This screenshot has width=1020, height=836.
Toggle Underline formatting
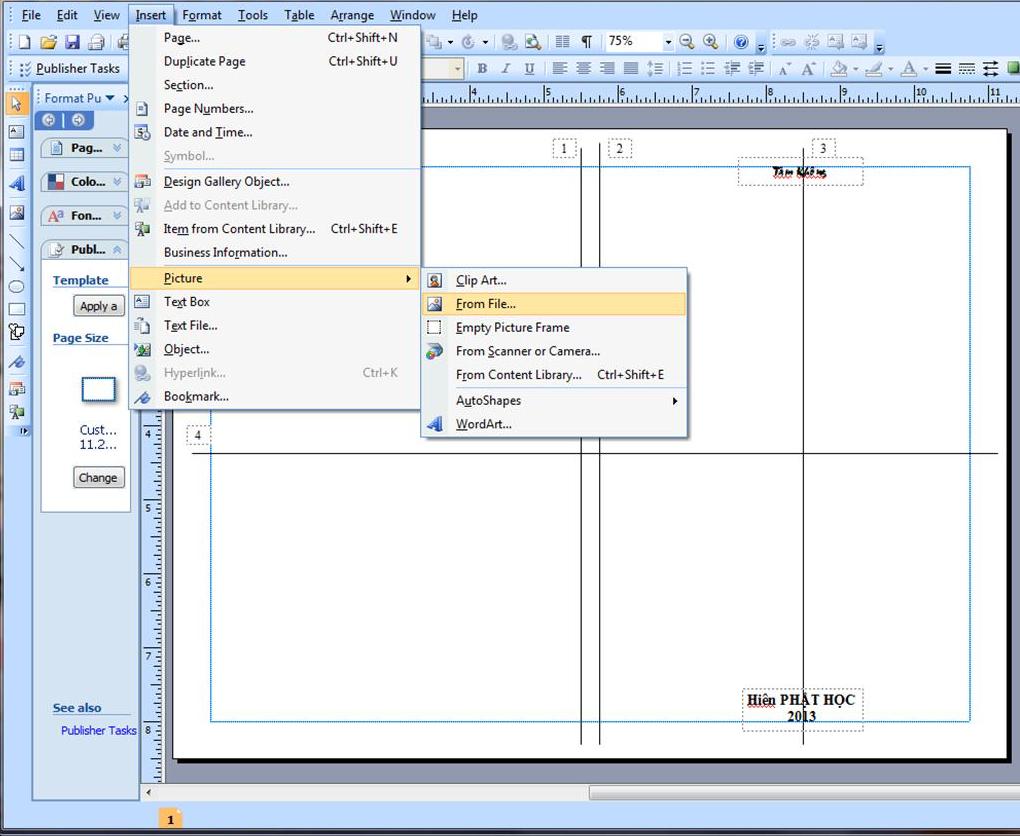click(530, 68)
